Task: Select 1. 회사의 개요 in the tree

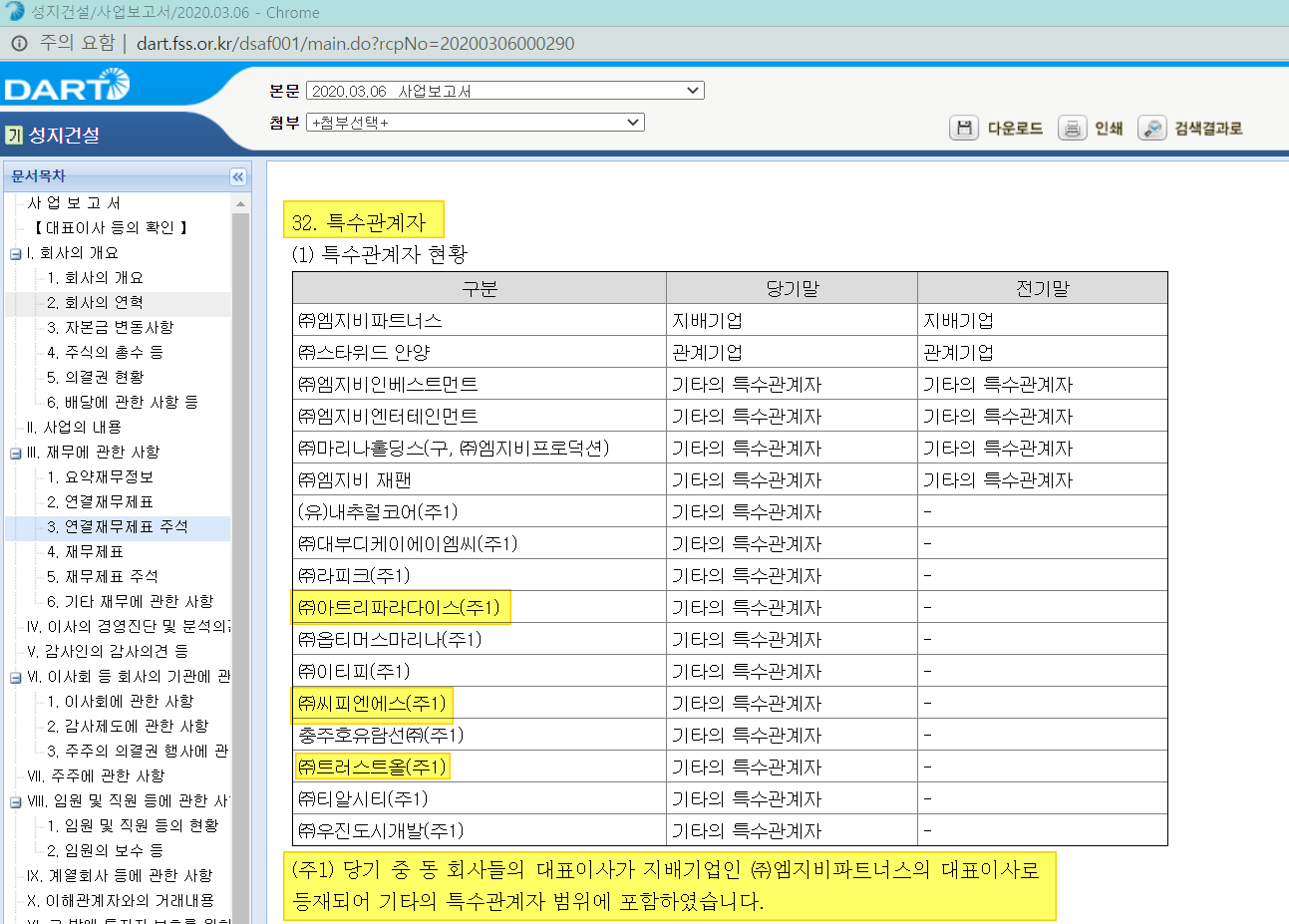Action: click(95, 278)
